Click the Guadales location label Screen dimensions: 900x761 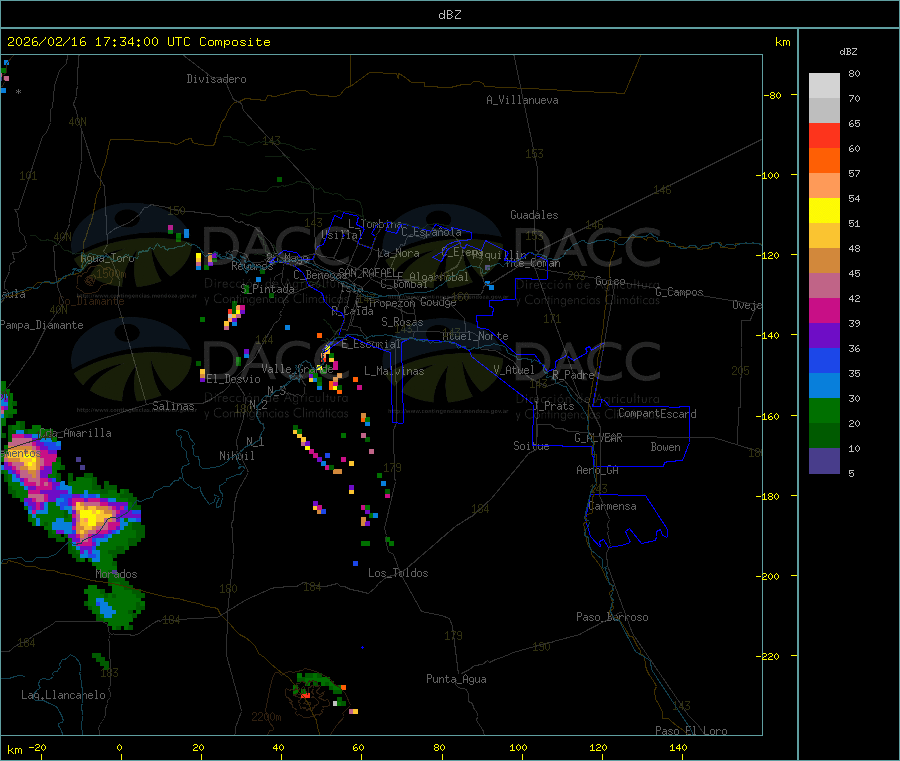coord(534,215)
